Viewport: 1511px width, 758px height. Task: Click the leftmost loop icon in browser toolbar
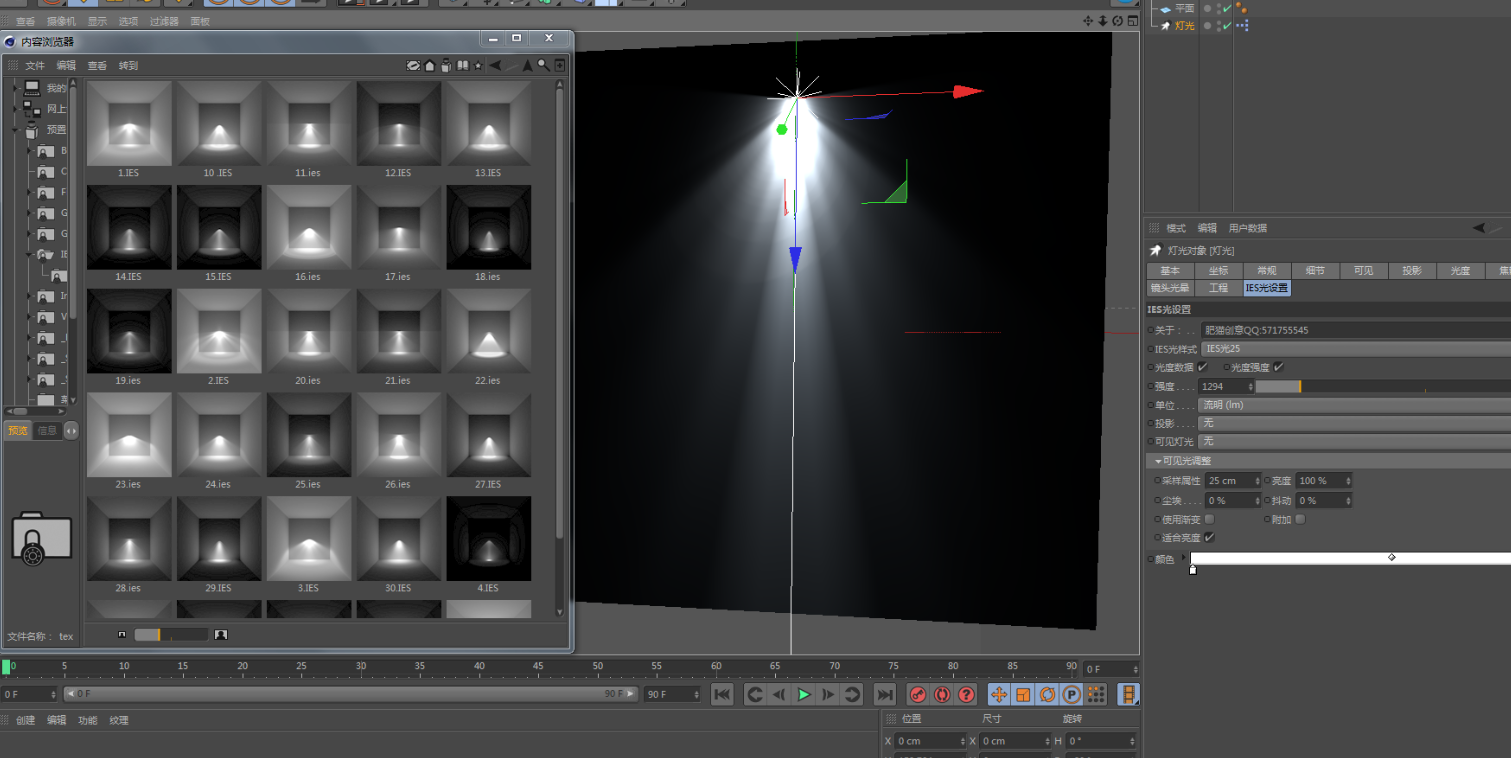[x=413, y=65]
